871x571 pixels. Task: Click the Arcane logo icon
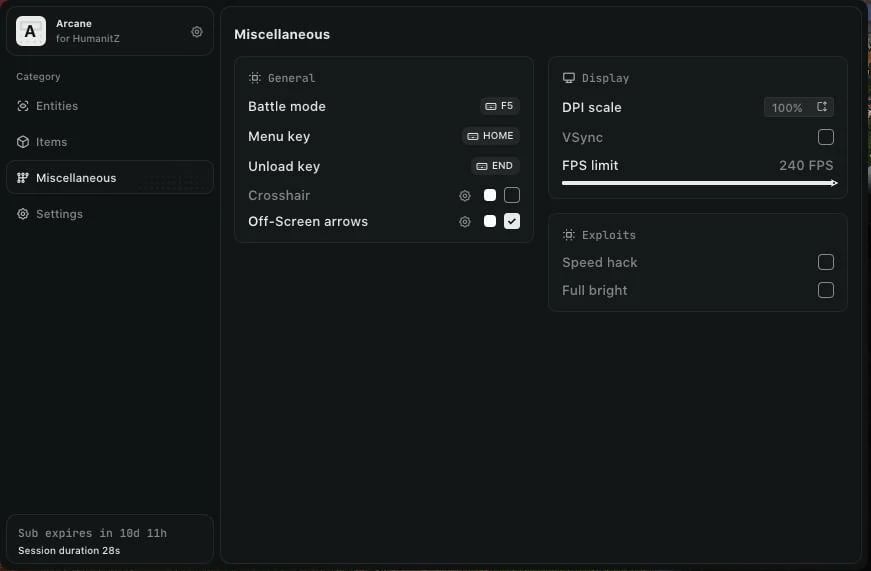coord(31,31)
